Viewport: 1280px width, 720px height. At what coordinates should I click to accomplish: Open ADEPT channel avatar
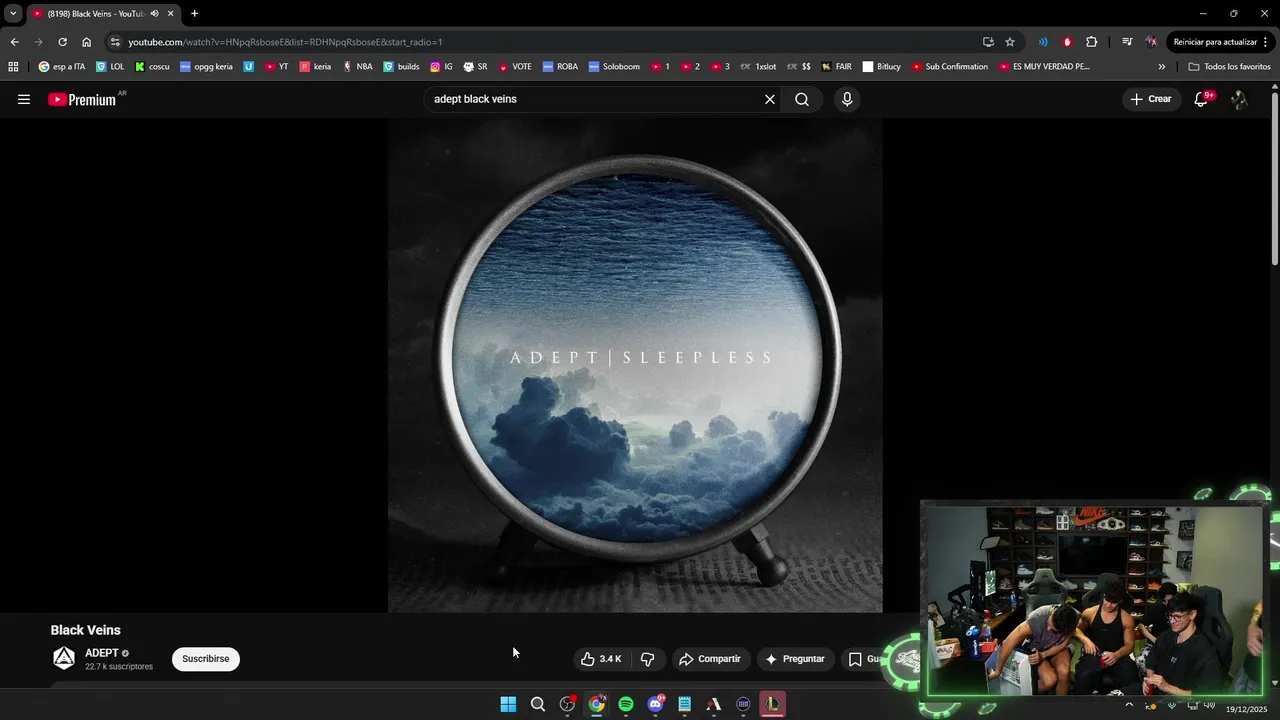click(x=64, y=658)
